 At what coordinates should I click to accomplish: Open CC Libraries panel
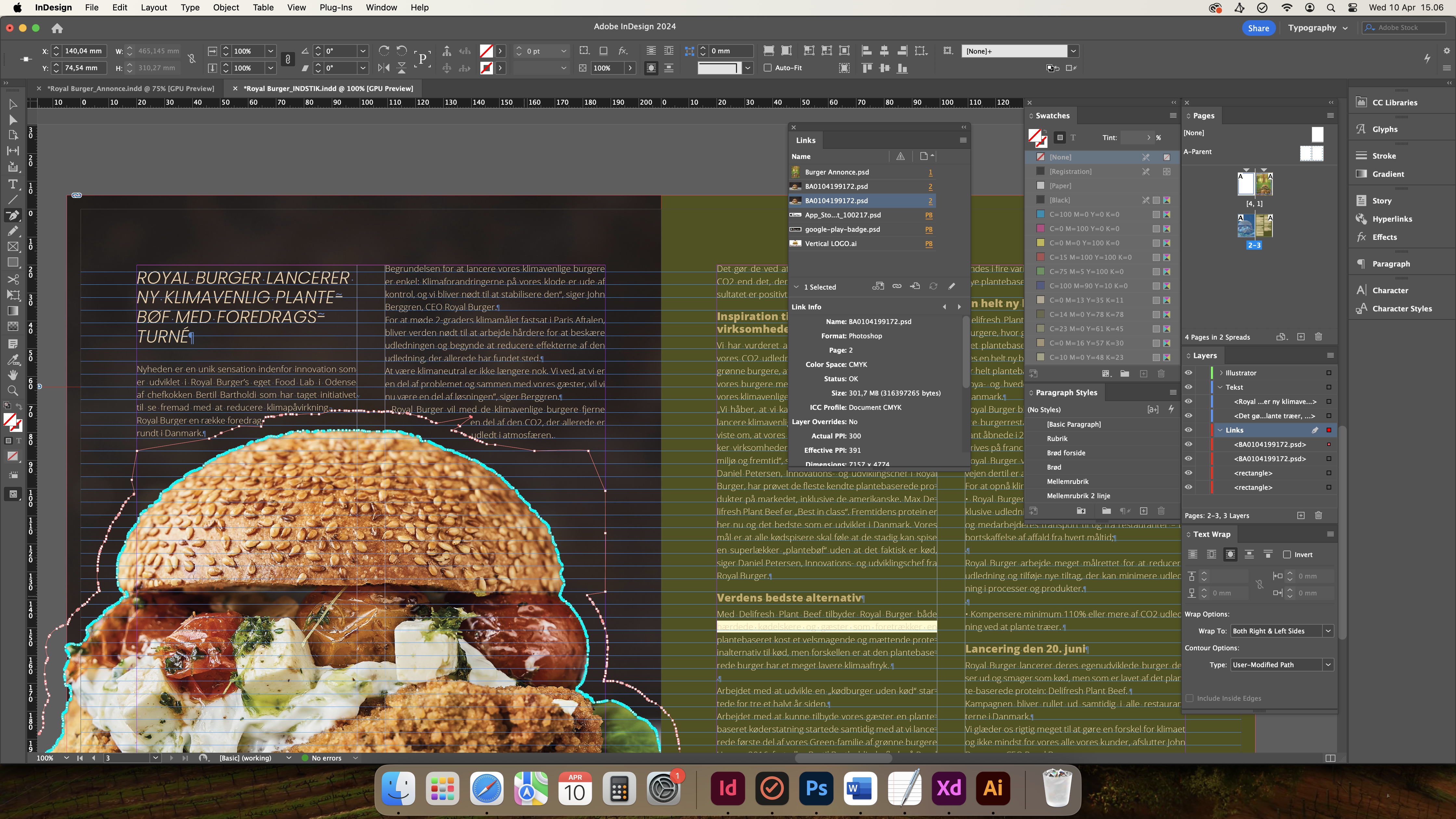coord(1394,102)
